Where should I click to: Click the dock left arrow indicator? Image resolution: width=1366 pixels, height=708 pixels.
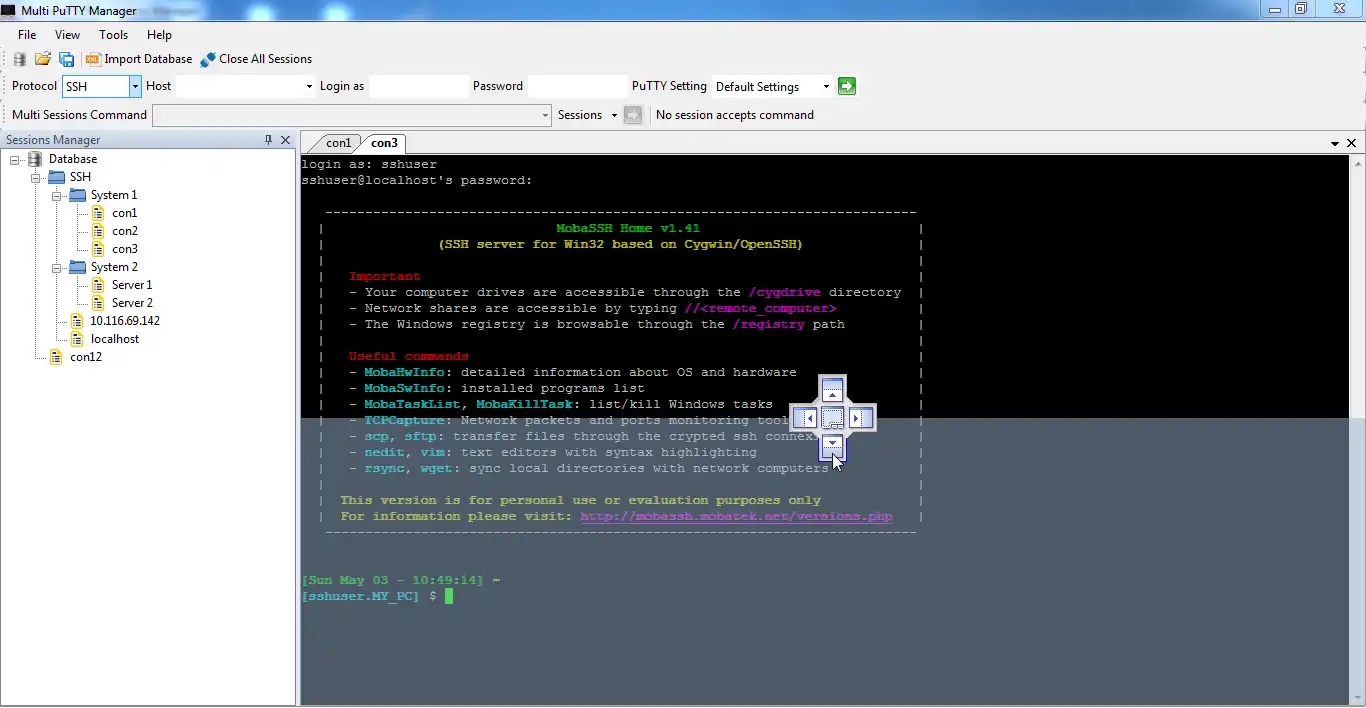click(x=807, y=417)
